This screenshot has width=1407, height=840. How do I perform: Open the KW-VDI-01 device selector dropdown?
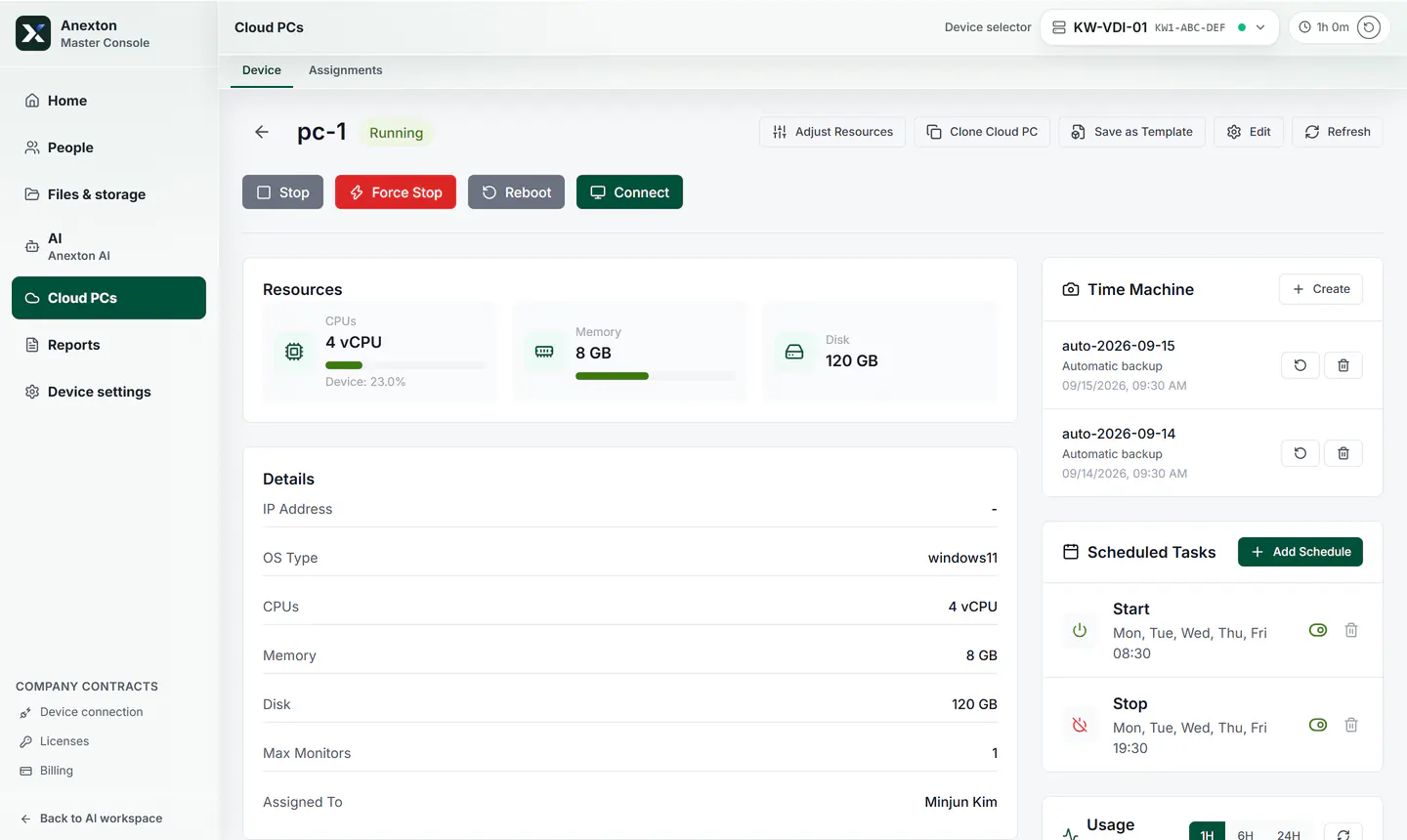pyautogui.click(x=1159, y=27)
